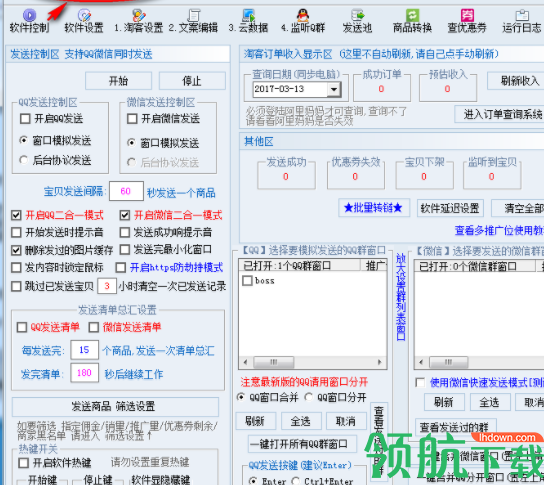Edit 发完清单 field showing 180
The width and height of the screenshot is (544, 485).
[84, 373]
